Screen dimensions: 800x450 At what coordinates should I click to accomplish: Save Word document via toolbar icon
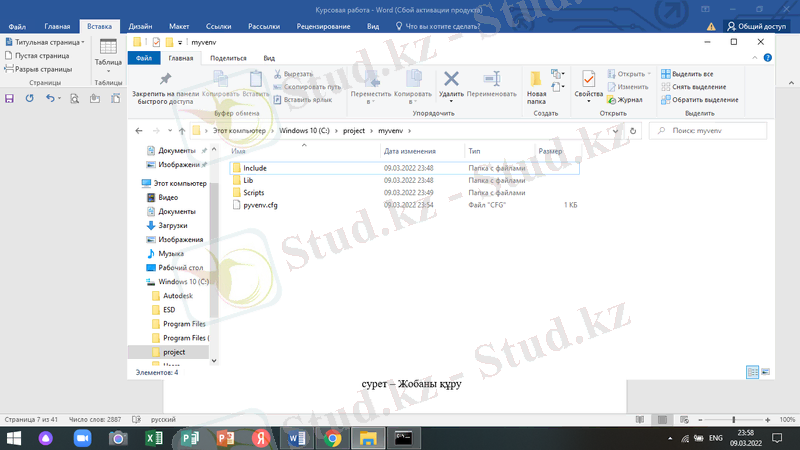(x=9, y=98)
